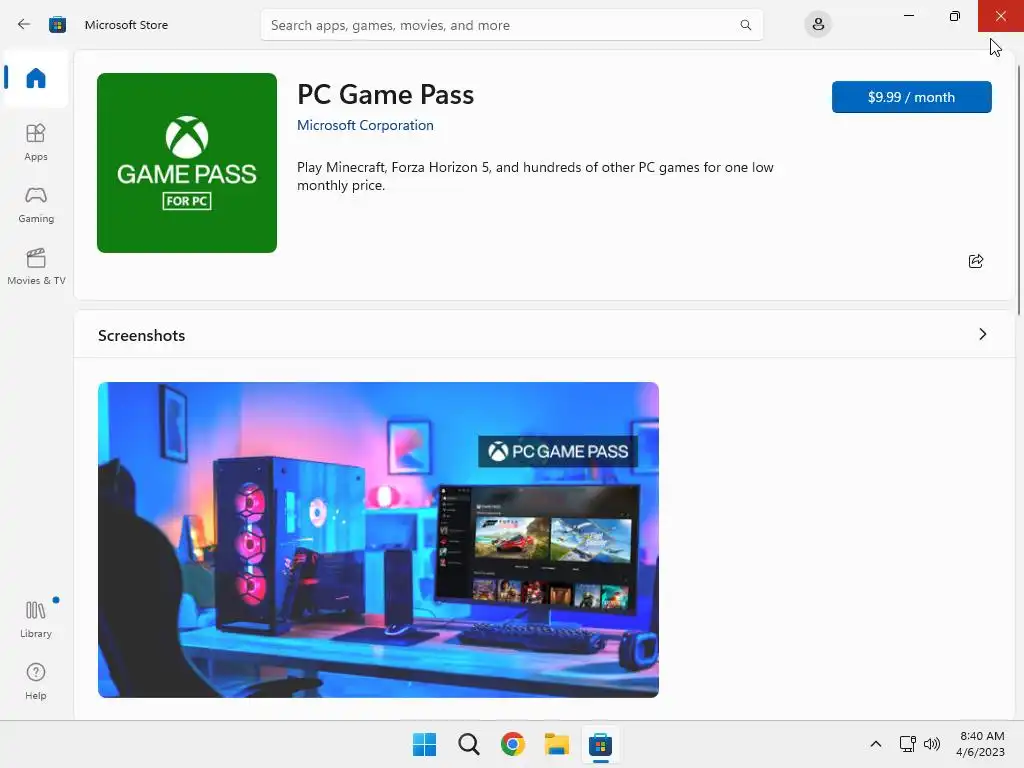
Task: Open the Library in sidebar
Action: coord(36,619)
